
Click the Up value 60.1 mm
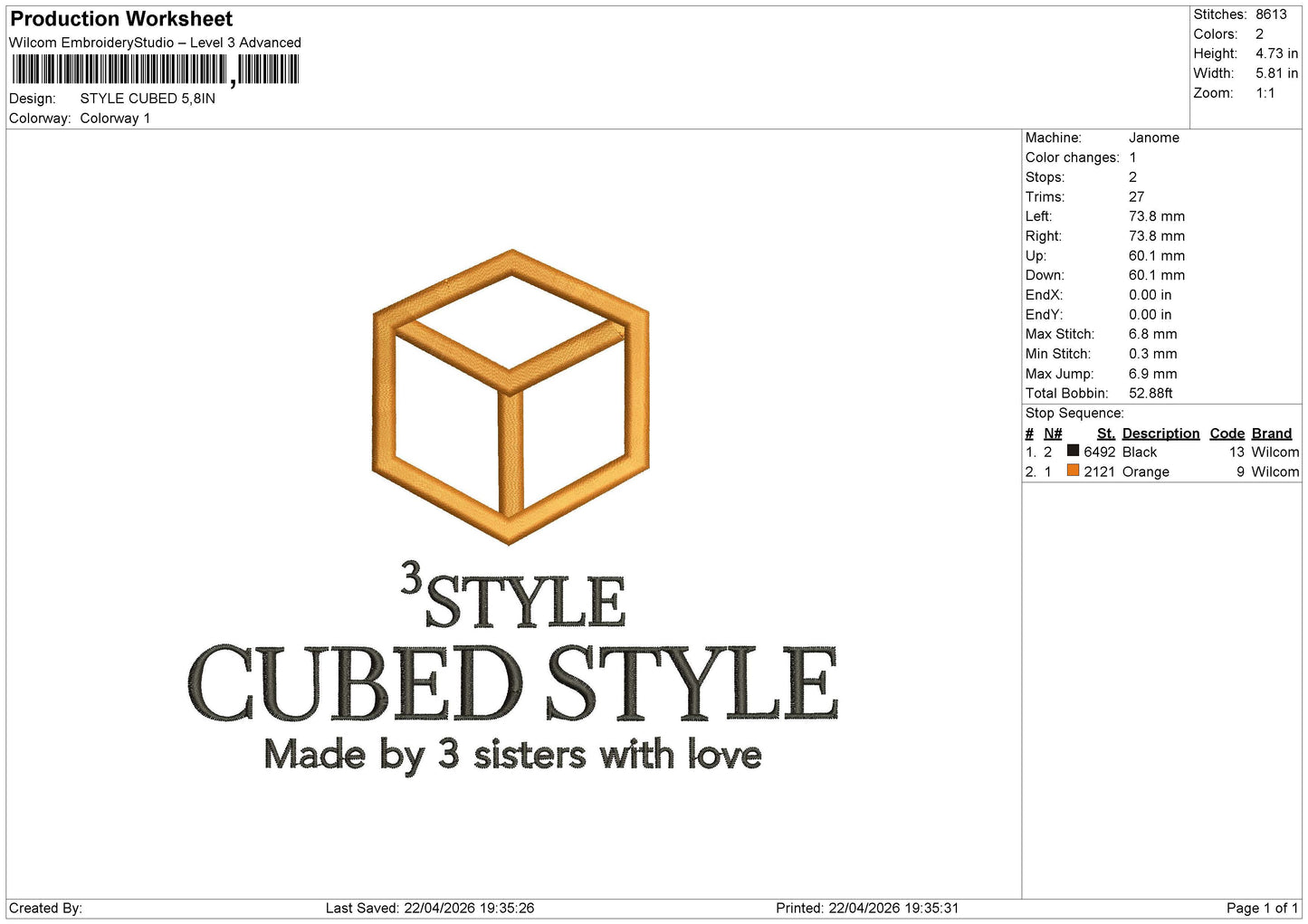point(1156,256)
